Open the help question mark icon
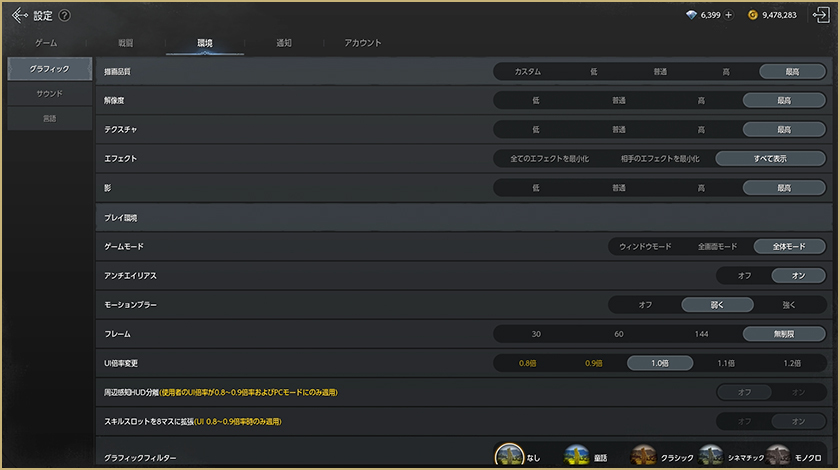The width and height of the screenshot is (840, 470). click(x=65, y=16)
